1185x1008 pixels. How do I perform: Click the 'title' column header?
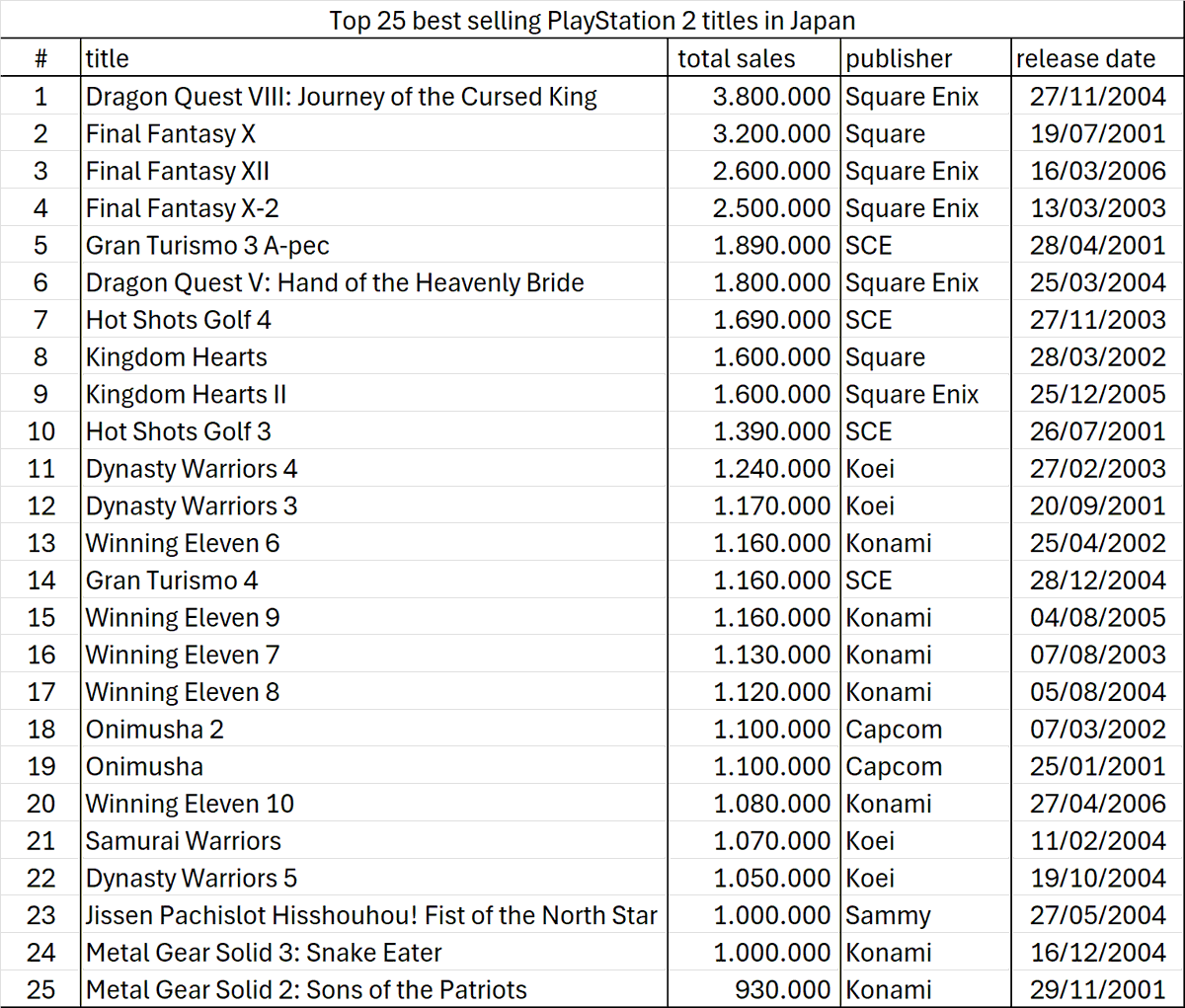click(x=374, y=58)
